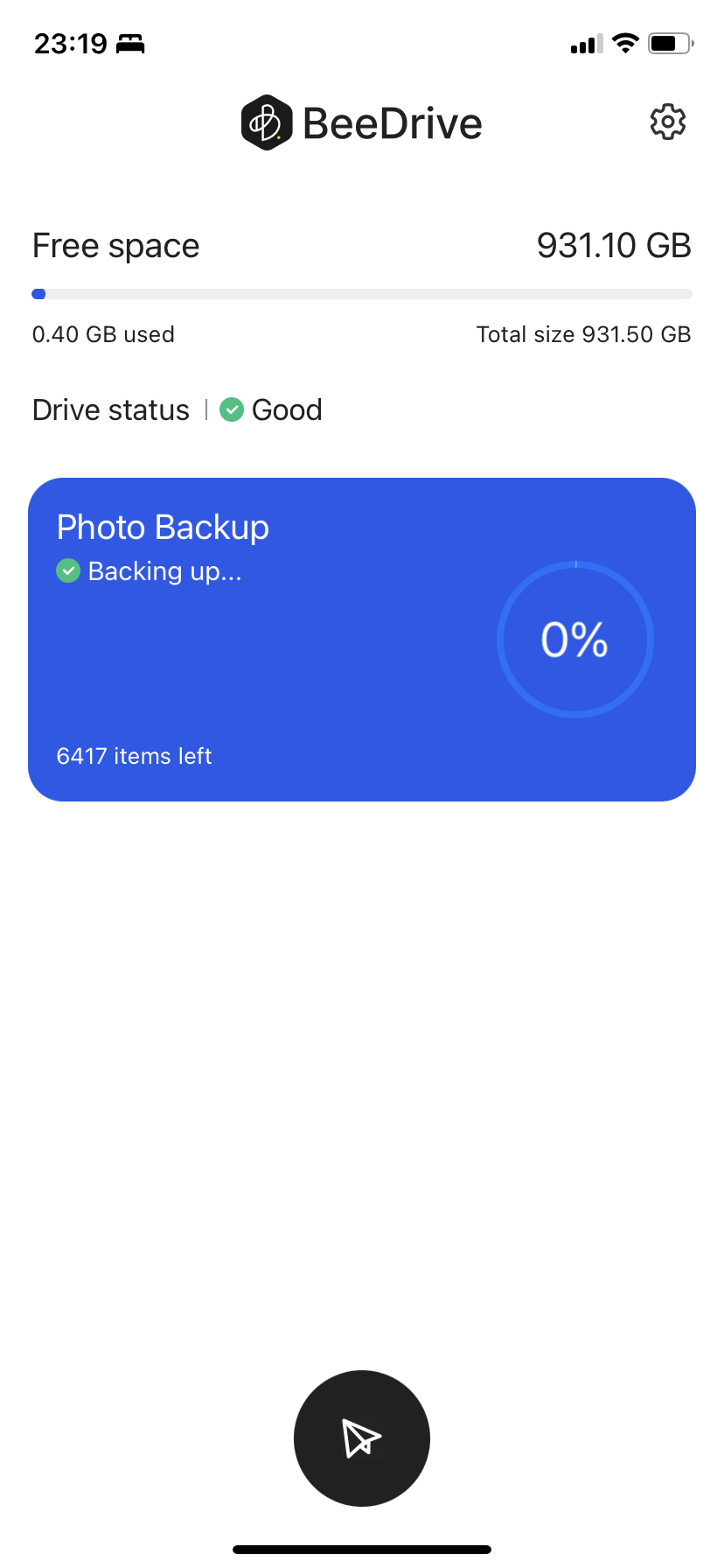
Task: Open the Photo Backup card title
Action: pos(163,528)
